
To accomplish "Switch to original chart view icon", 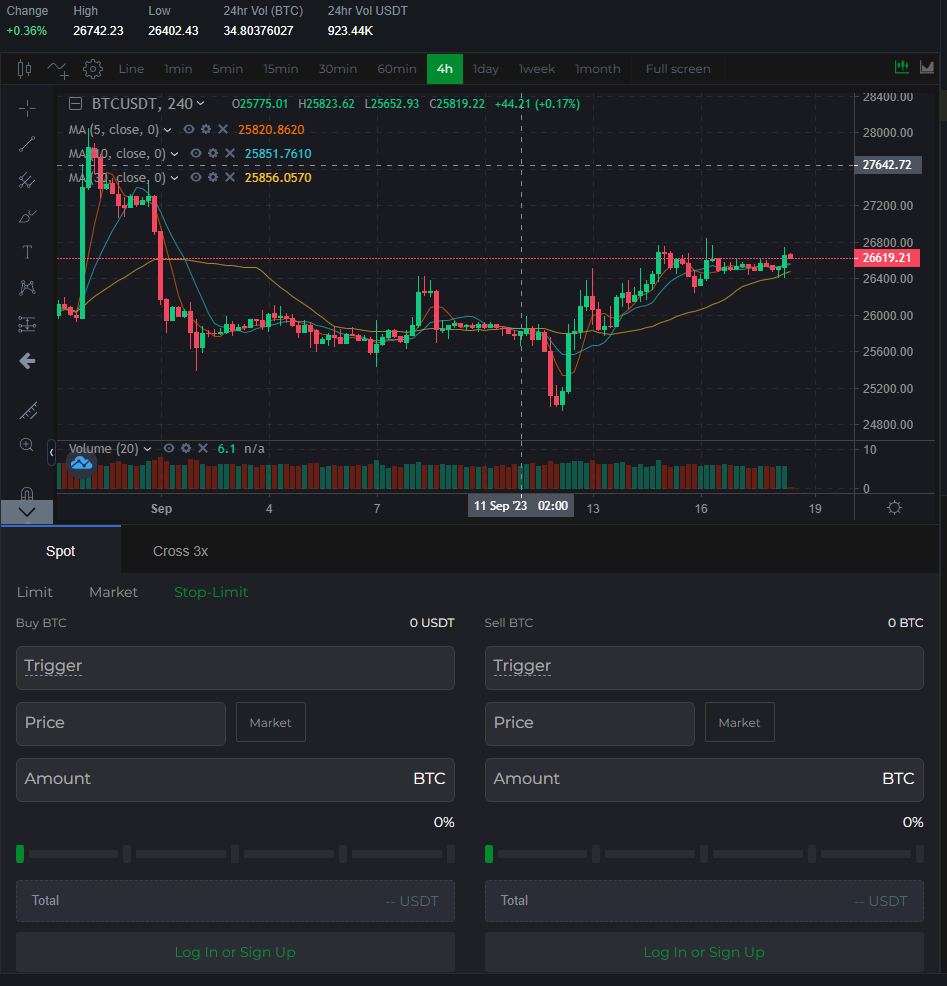I will pos(902,67).
